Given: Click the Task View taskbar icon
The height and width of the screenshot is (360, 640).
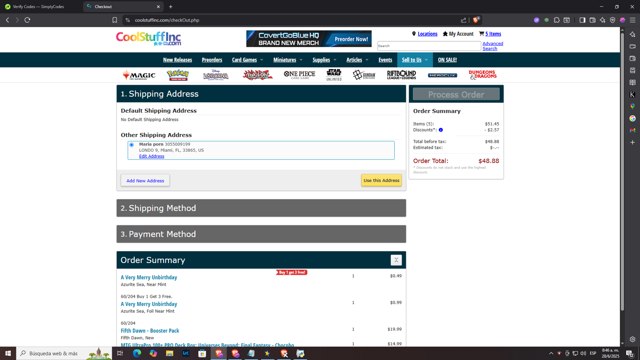Looking at the screenshot, I should pos(120,353).
